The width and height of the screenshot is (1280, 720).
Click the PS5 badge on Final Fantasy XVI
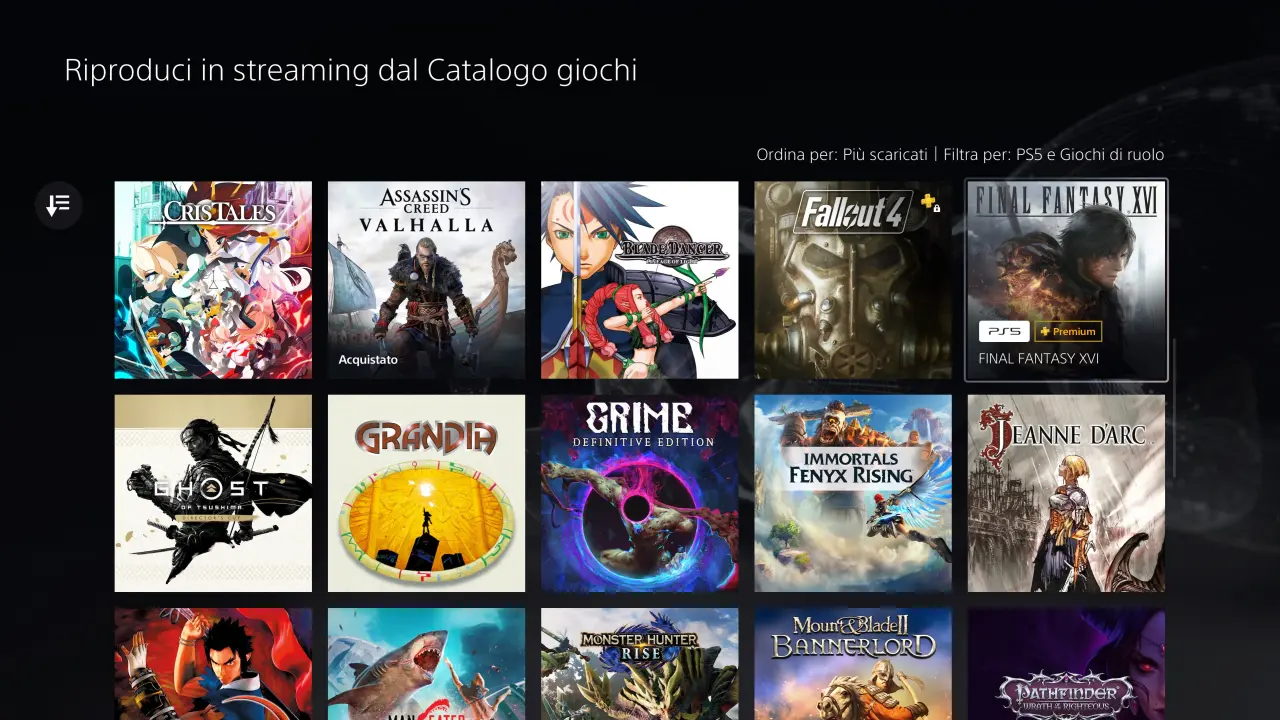[1003, 331]
